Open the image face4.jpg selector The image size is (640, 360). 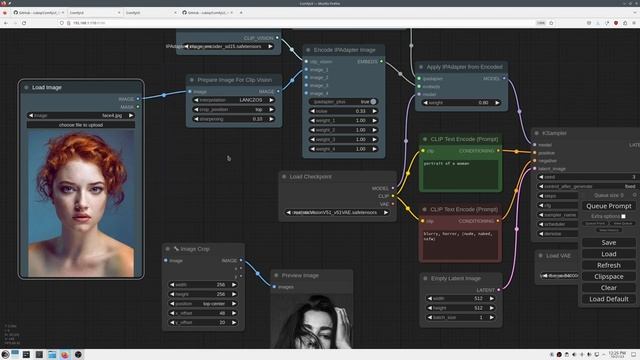[81, 116]
